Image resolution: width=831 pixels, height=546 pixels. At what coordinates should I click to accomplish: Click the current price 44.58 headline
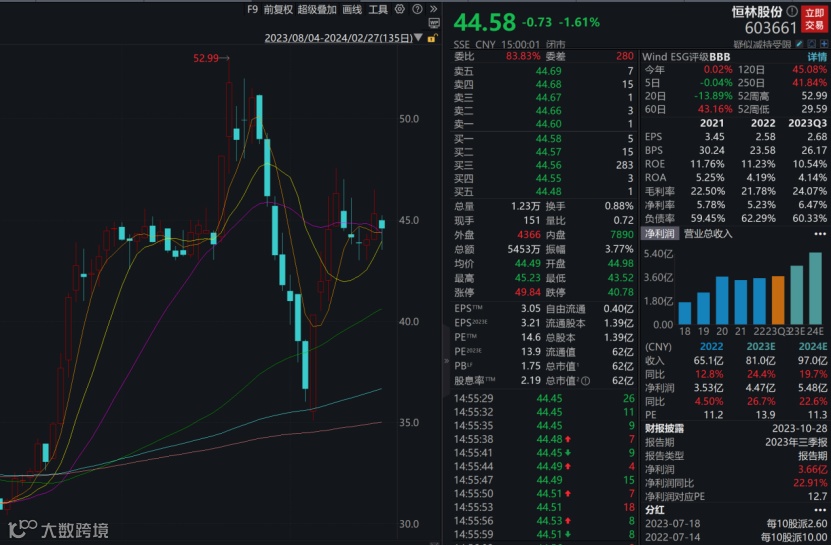tap(484, 22)
